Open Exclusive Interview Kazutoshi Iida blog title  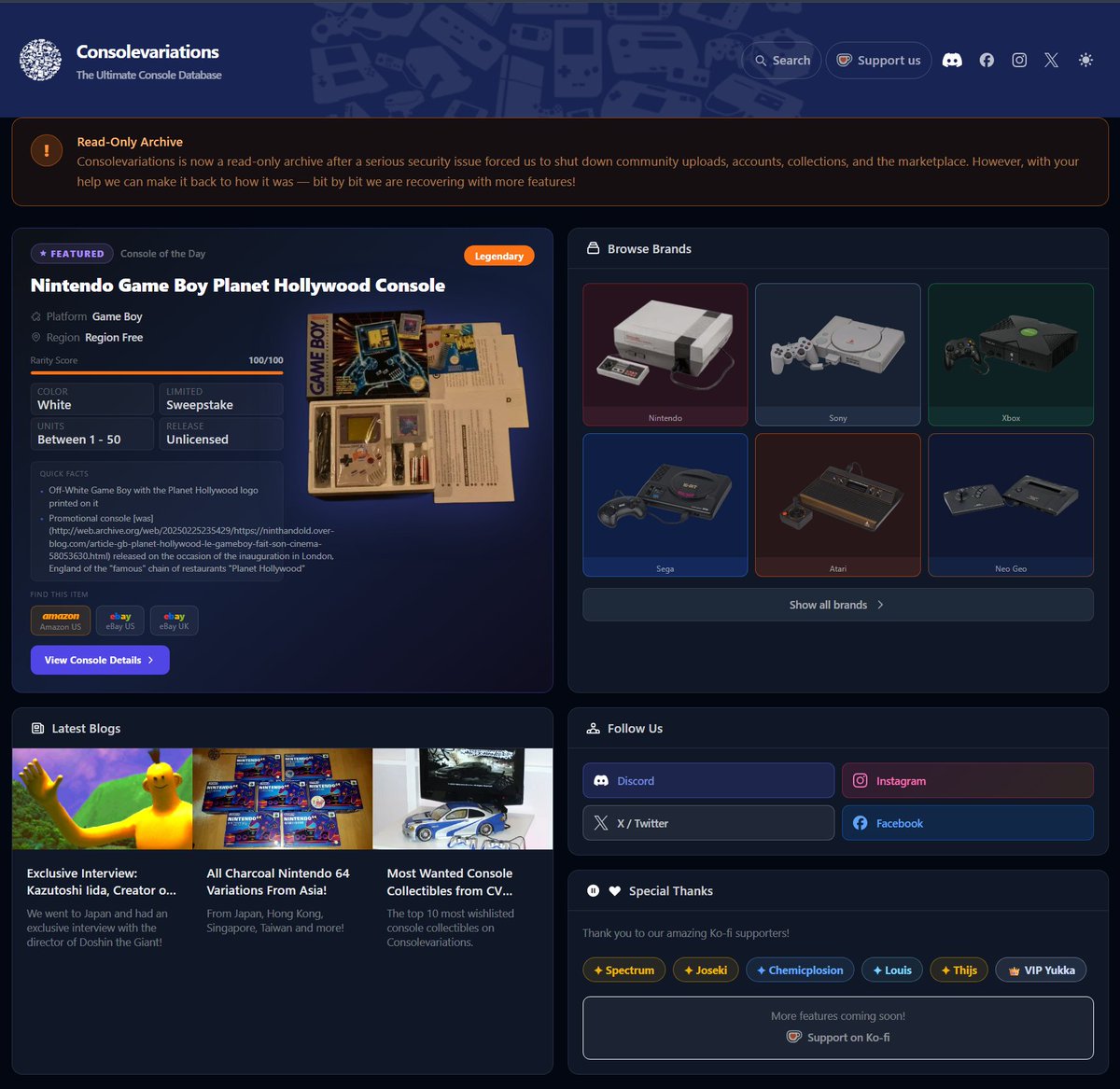(x=102, y=882)
